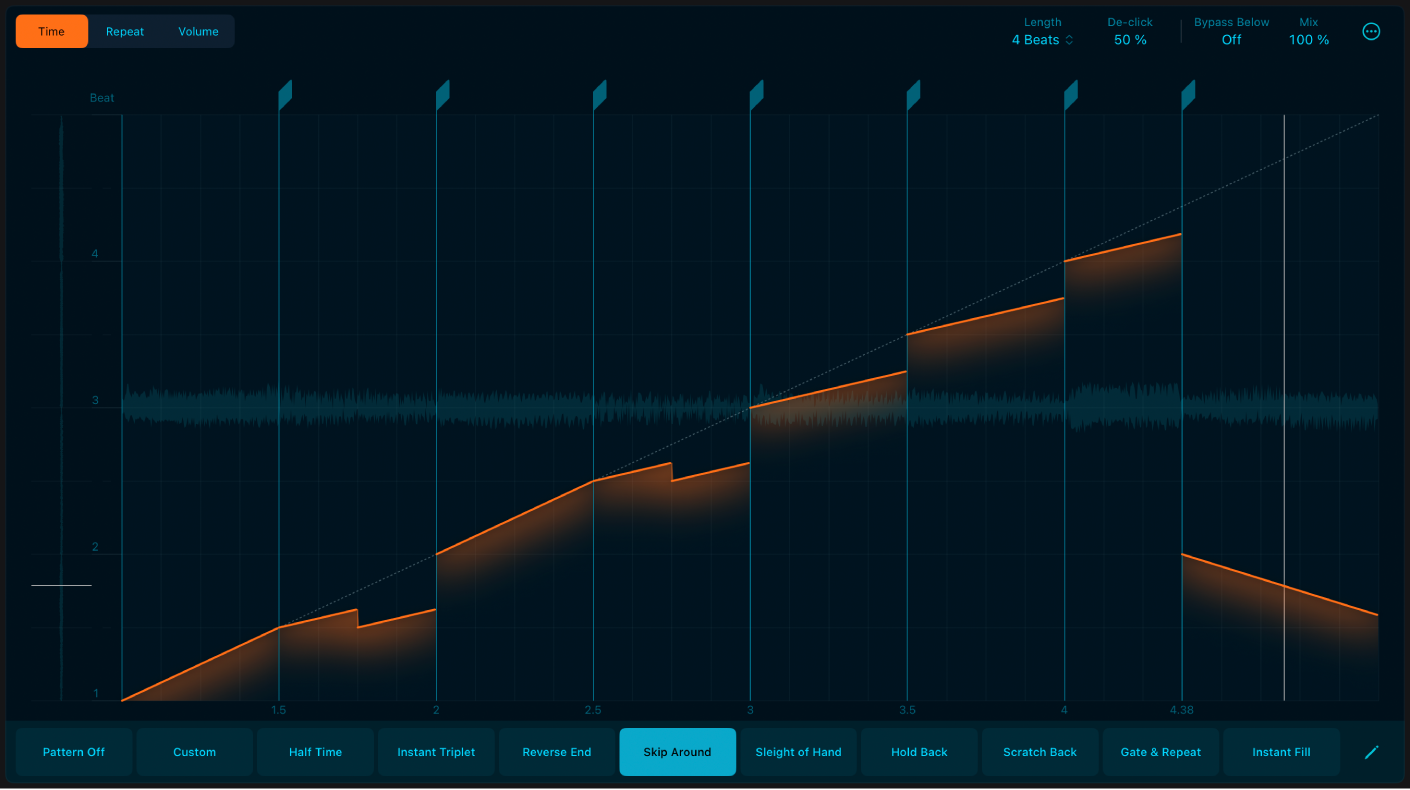
Task: Open the Length dropdown showing 4 Beats
Action: (1041, 39)
